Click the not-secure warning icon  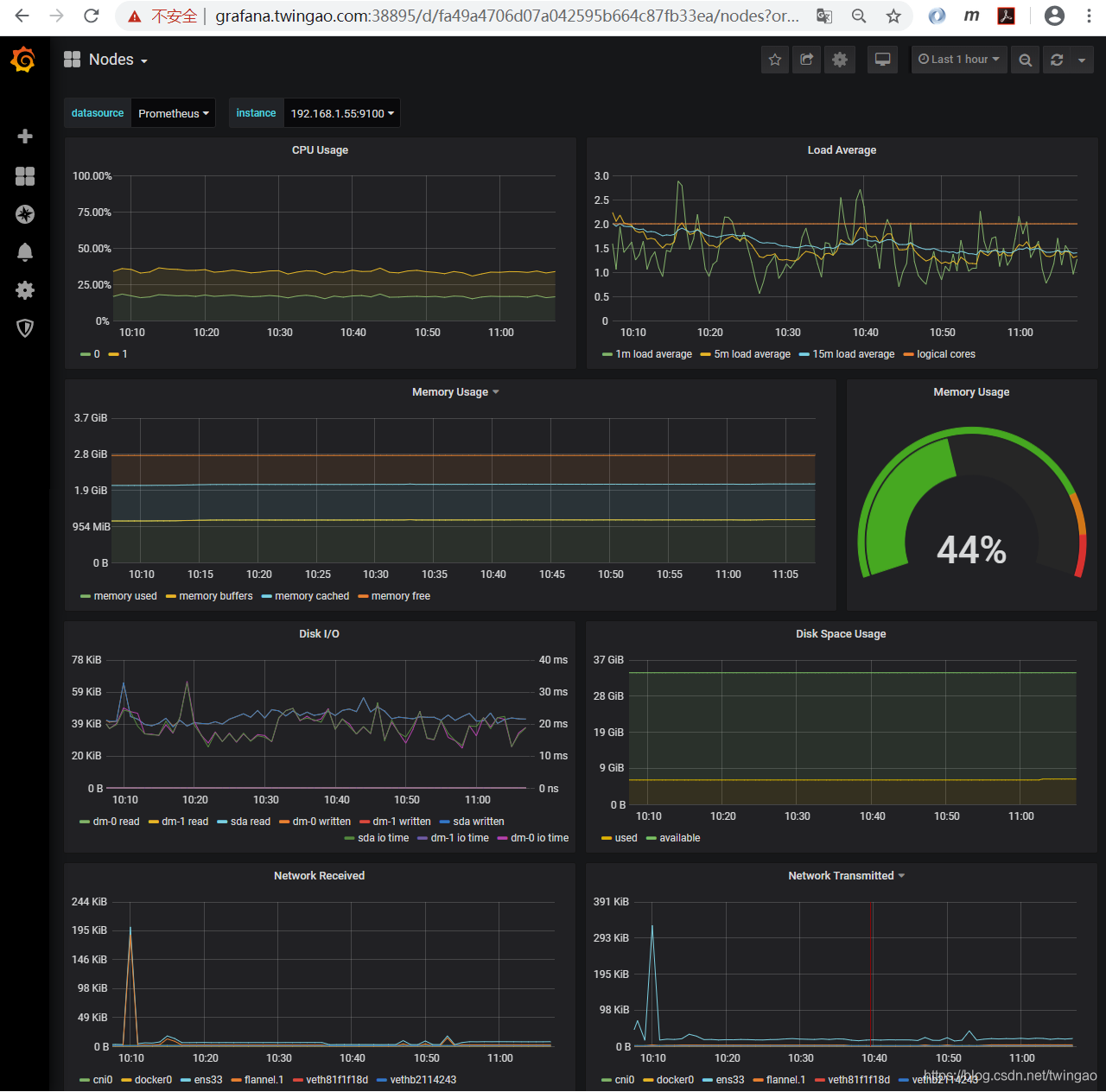135,16
